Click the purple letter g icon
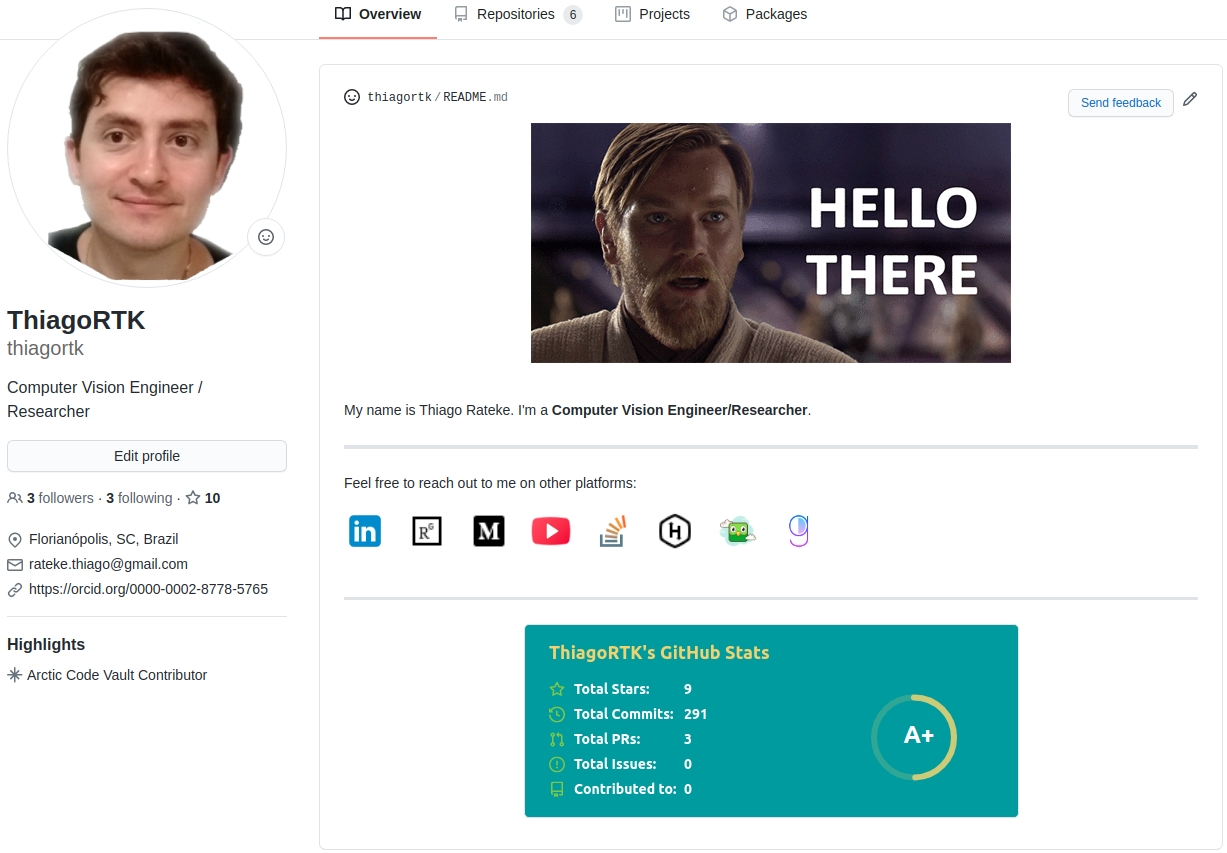This screenshot has width=1227, height=853. pos(798,531)
